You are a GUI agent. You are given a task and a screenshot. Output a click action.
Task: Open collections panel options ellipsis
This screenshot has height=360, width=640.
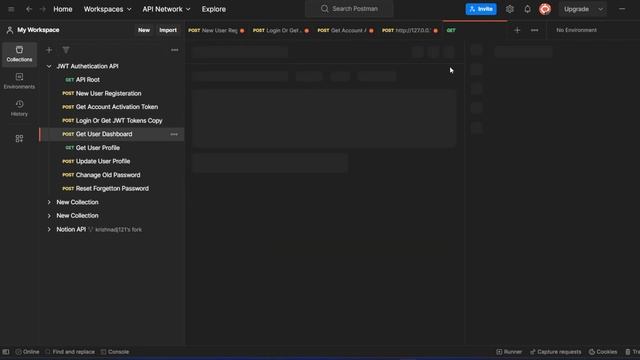coord(175,50)
